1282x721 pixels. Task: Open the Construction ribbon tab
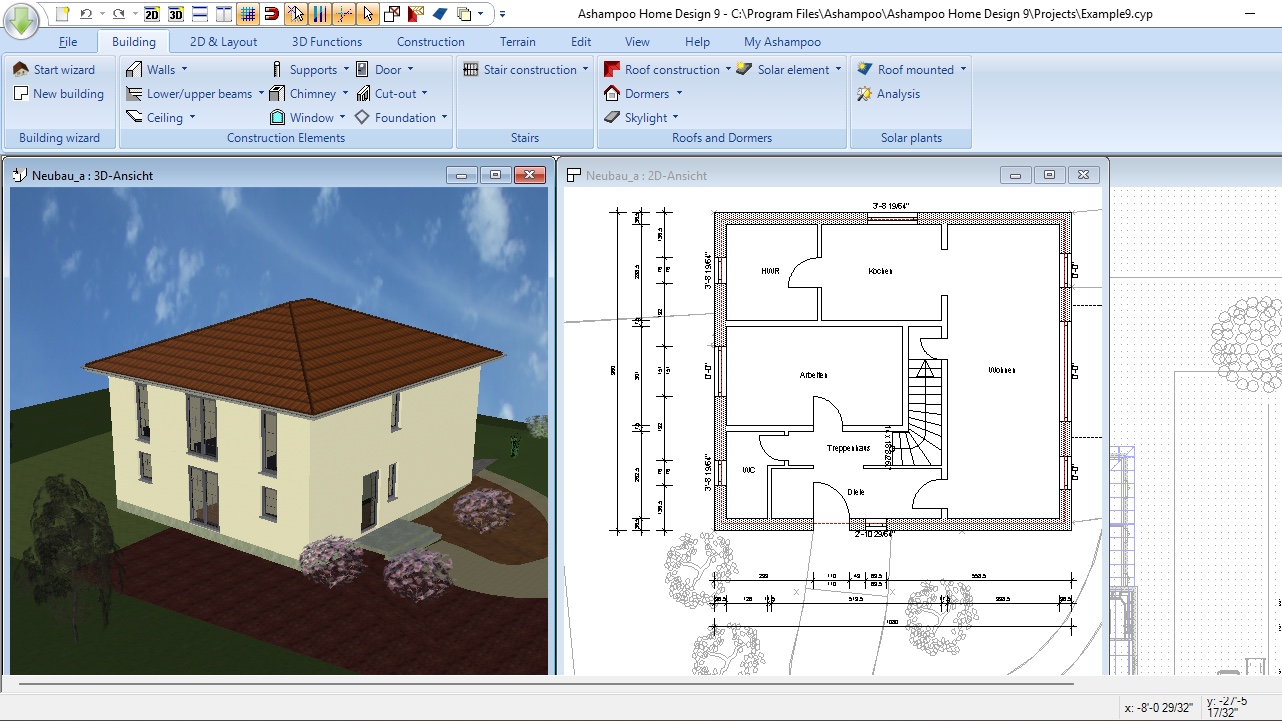point(430,41)
